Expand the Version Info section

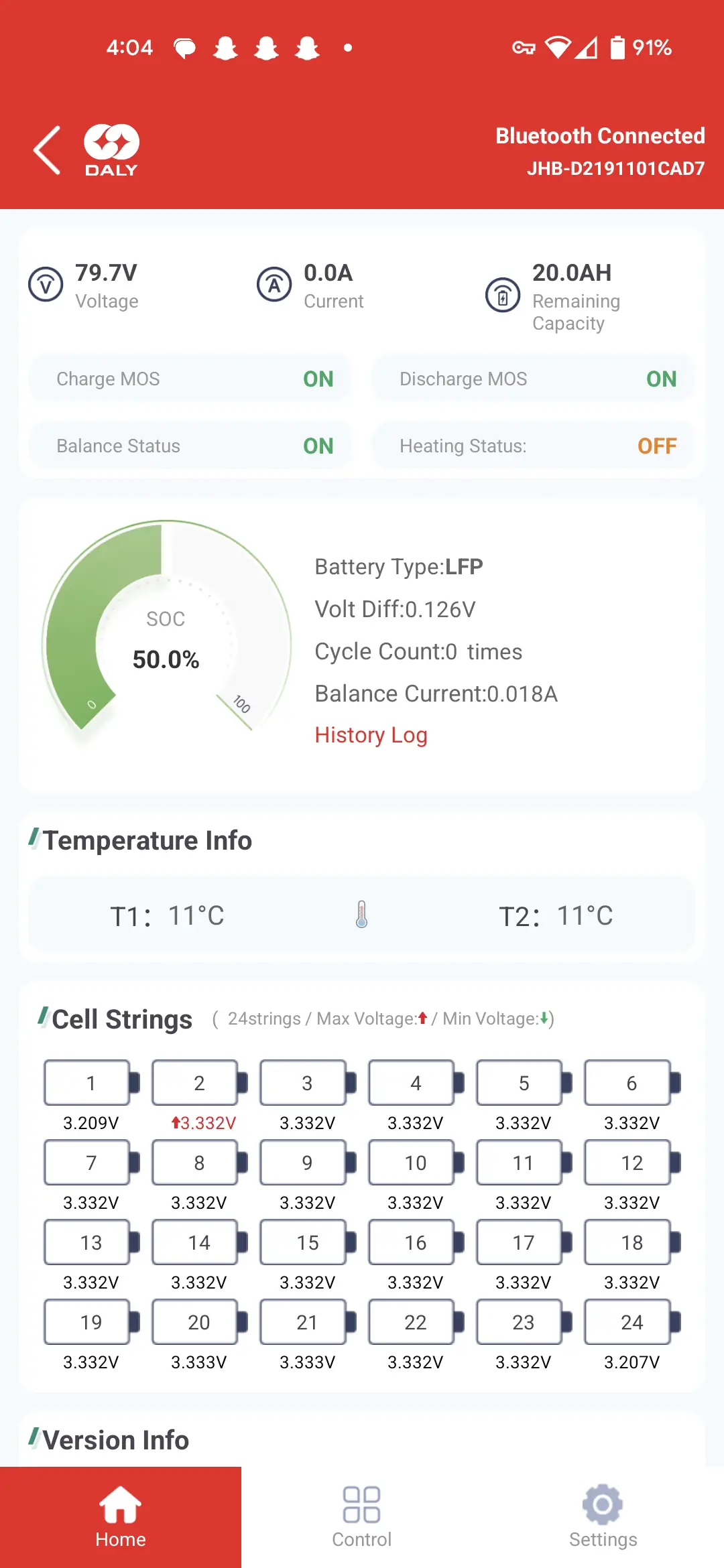point(116,1440)
